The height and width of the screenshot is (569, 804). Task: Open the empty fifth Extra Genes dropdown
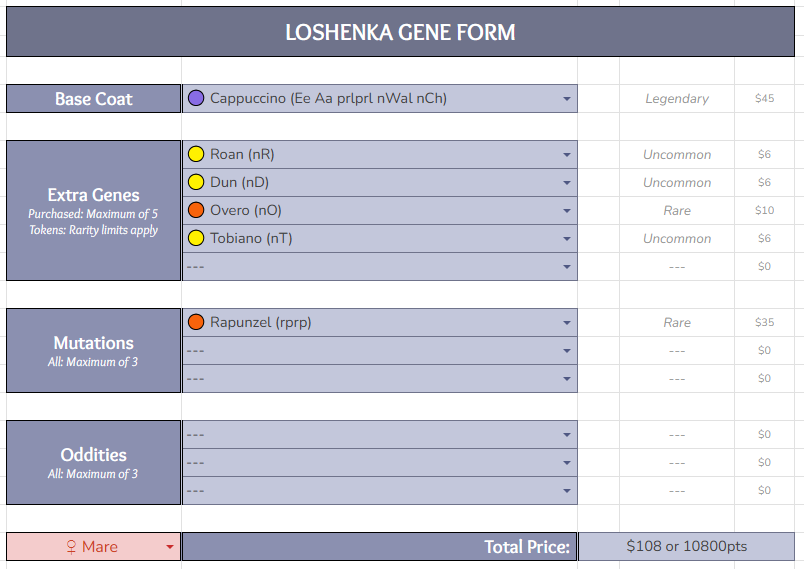567,267
